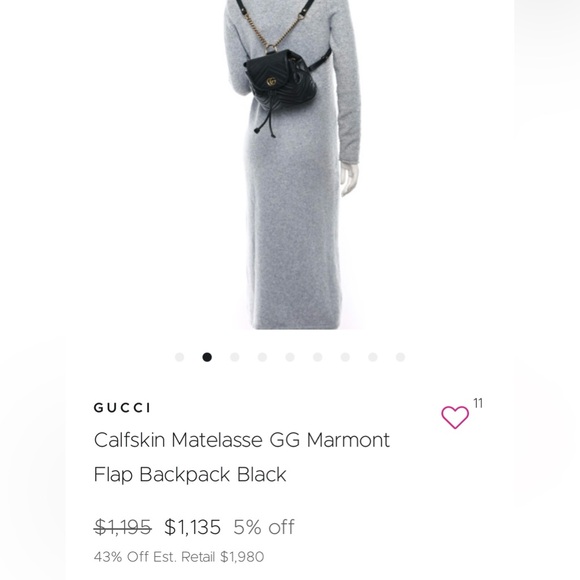
Task: Click the crossed-out $1,195 price
Action: pyautogui.click(x=122, y=527)
